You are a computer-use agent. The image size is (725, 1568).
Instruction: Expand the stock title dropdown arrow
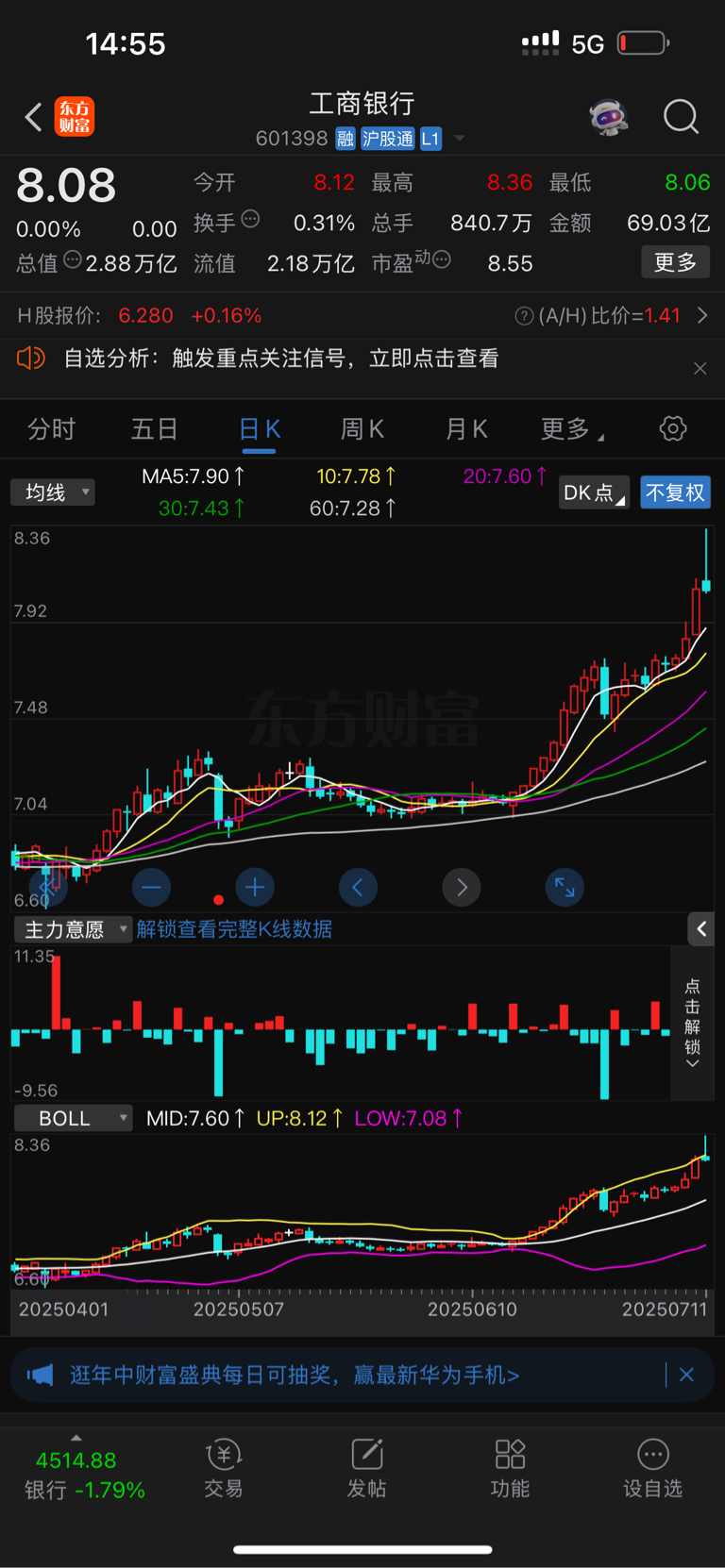[460, 139]
